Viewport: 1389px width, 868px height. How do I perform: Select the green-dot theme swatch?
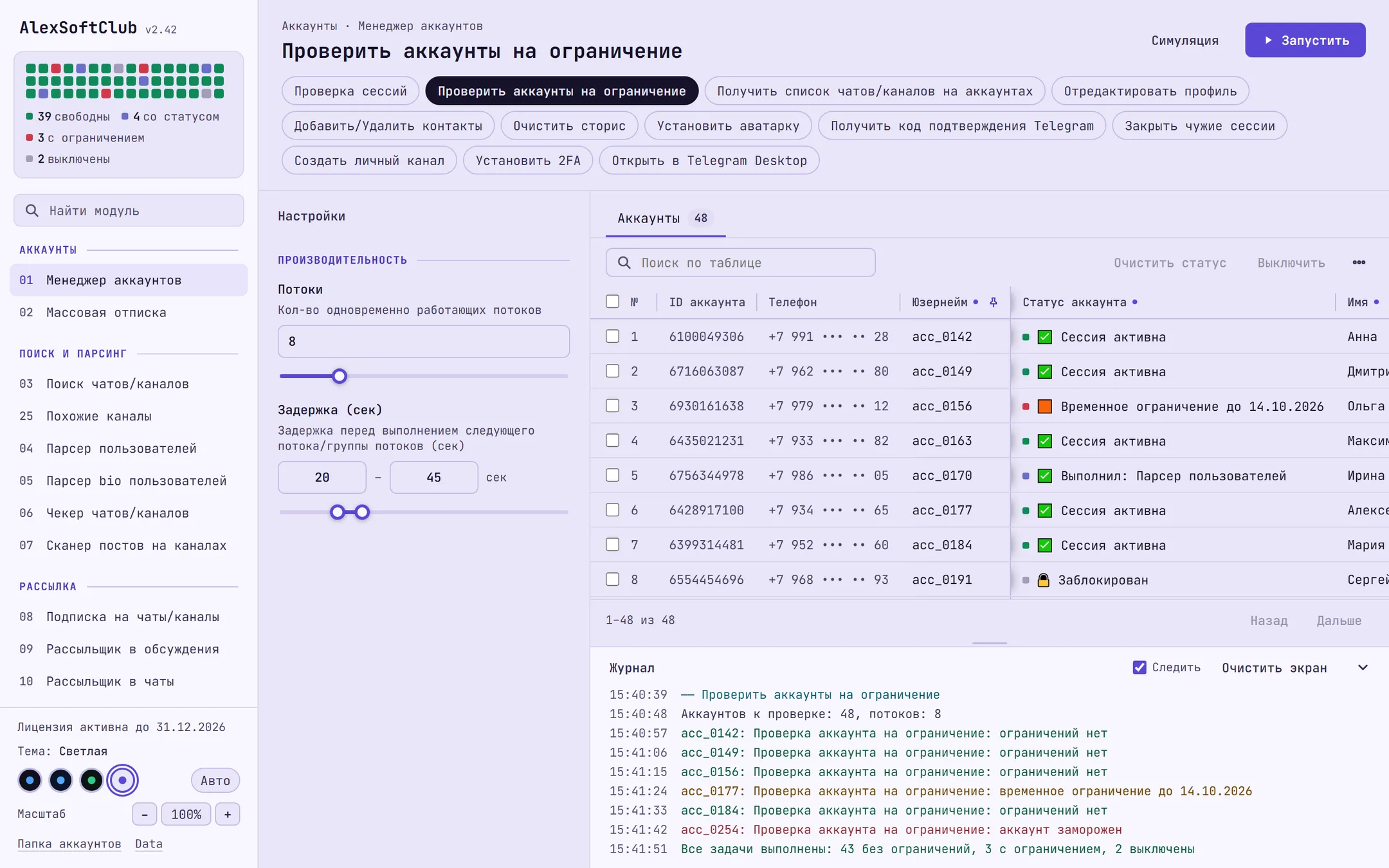point(92,781)
